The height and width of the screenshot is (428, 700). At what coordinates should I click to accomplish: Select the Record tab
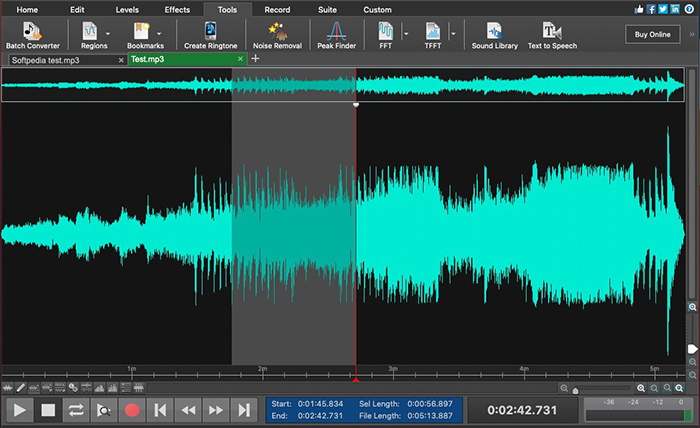pyautogui.click(x=277, y=9)
